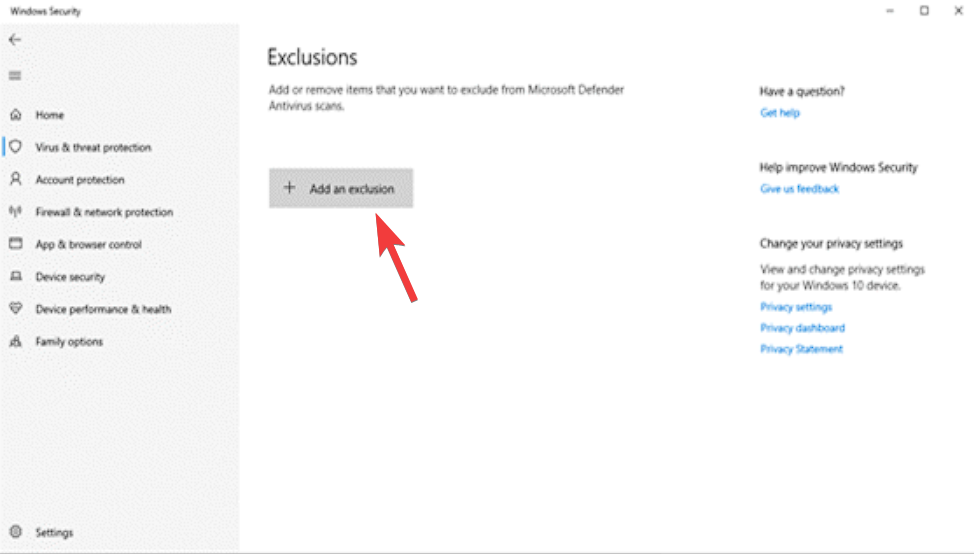Maximize the Windows Security window
This screenshot has height=554, width=974.
(924, 11)
